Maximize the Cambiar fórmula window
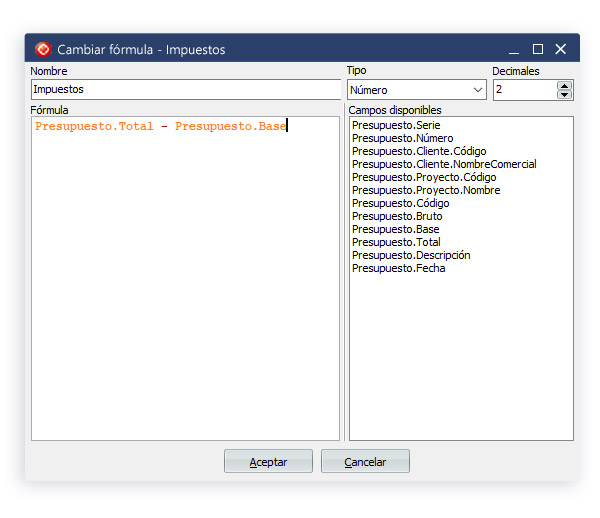 coord(538,49)
